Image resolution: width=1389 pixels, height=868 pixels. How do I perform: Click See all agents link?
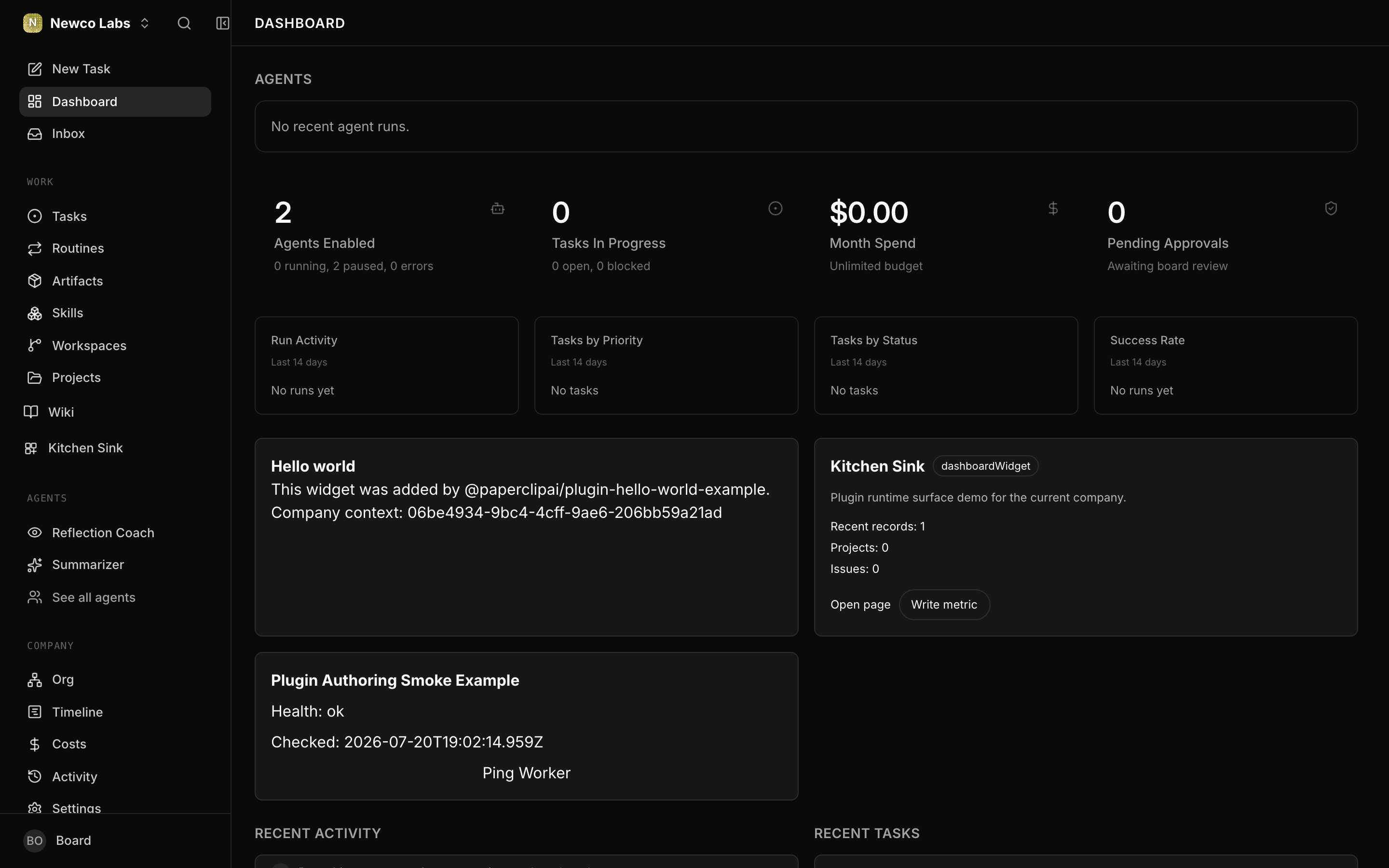click(x=115, y=597)
